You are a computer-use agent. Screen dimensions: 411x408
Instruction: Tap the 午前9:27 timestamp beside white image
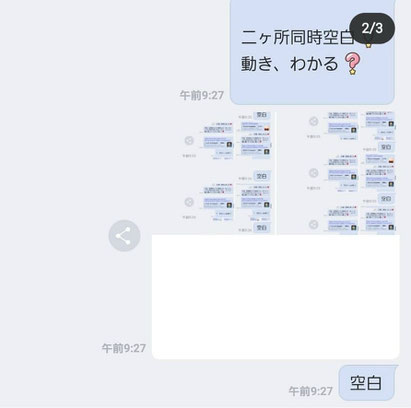tap(124, 348)
